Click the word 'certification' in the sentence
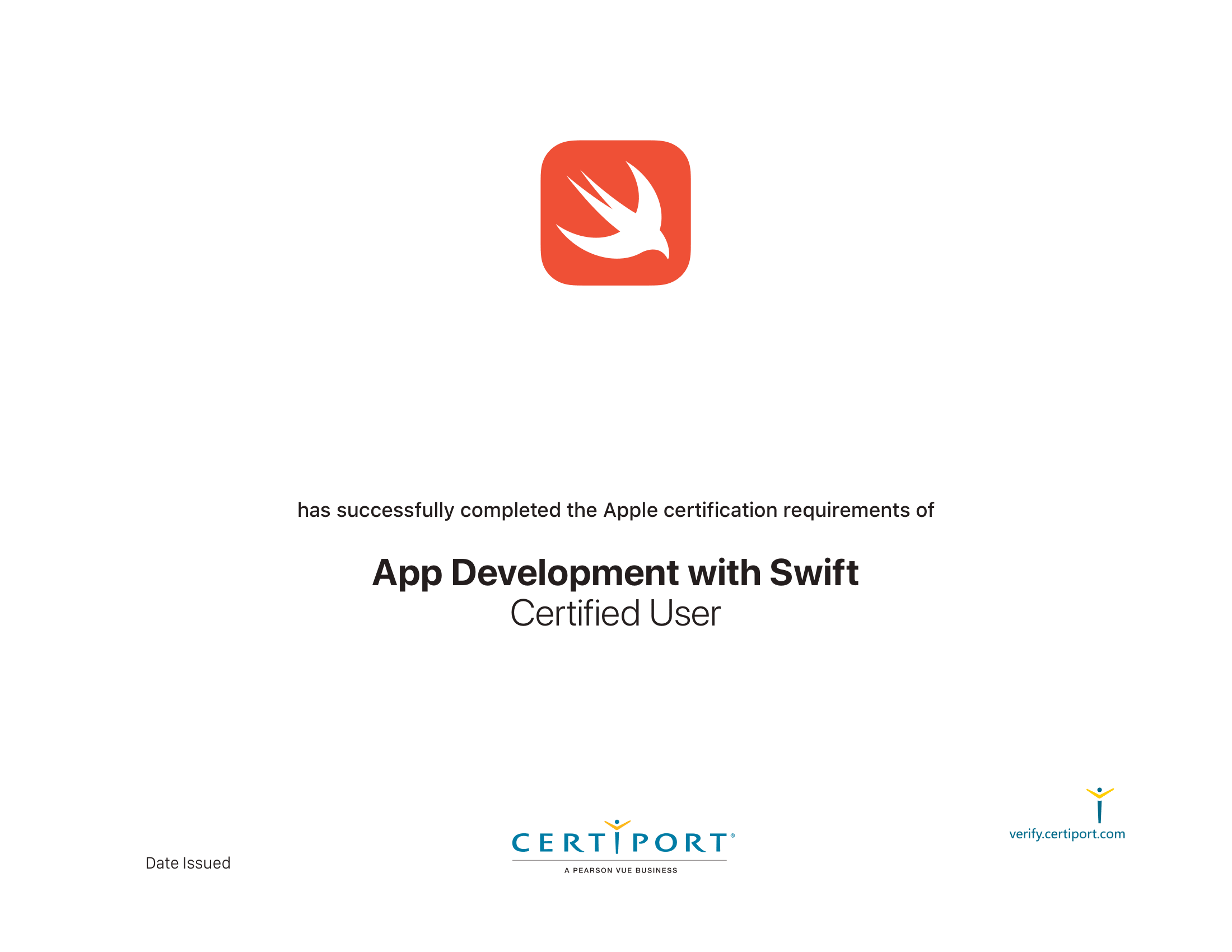The image size is (1232, 952). 722,510
